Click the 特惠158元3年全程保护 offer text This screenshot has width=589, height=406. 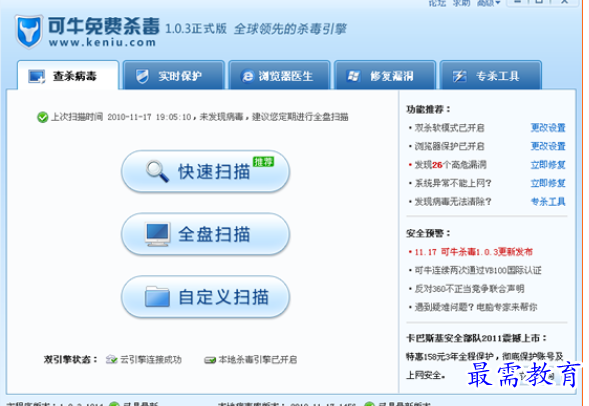click(x=450, y=356)
